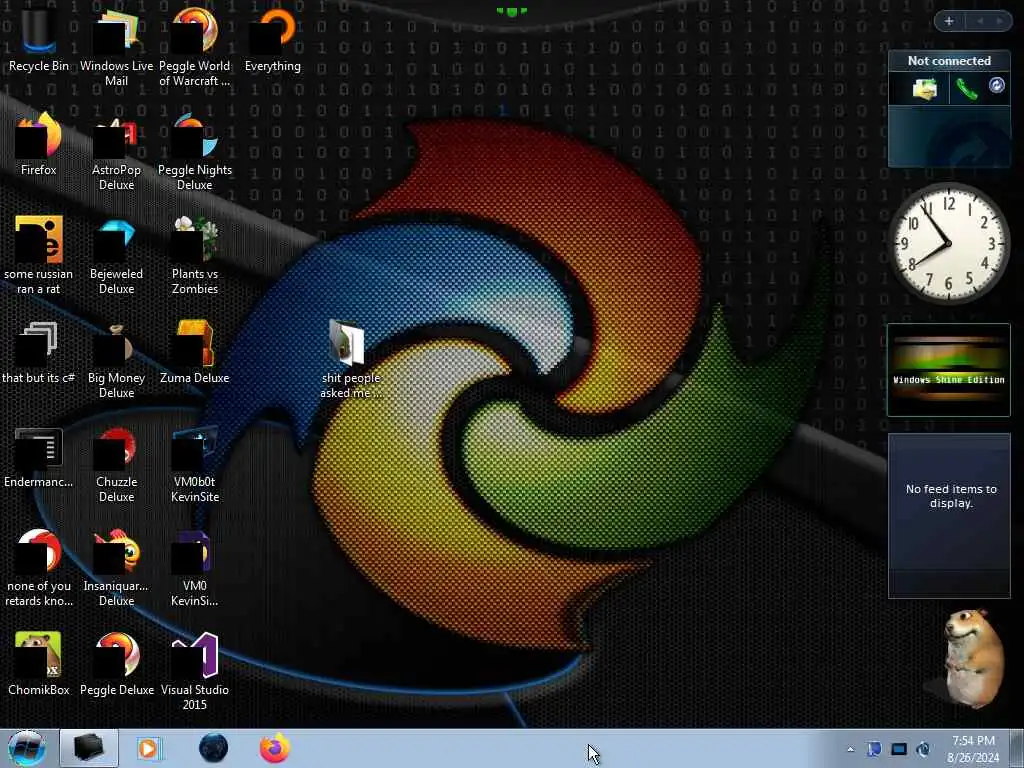This screenshot has width=1024, height=768.
Task: Launch Windows Live Mail from the desktop
Action: point(116,46)
